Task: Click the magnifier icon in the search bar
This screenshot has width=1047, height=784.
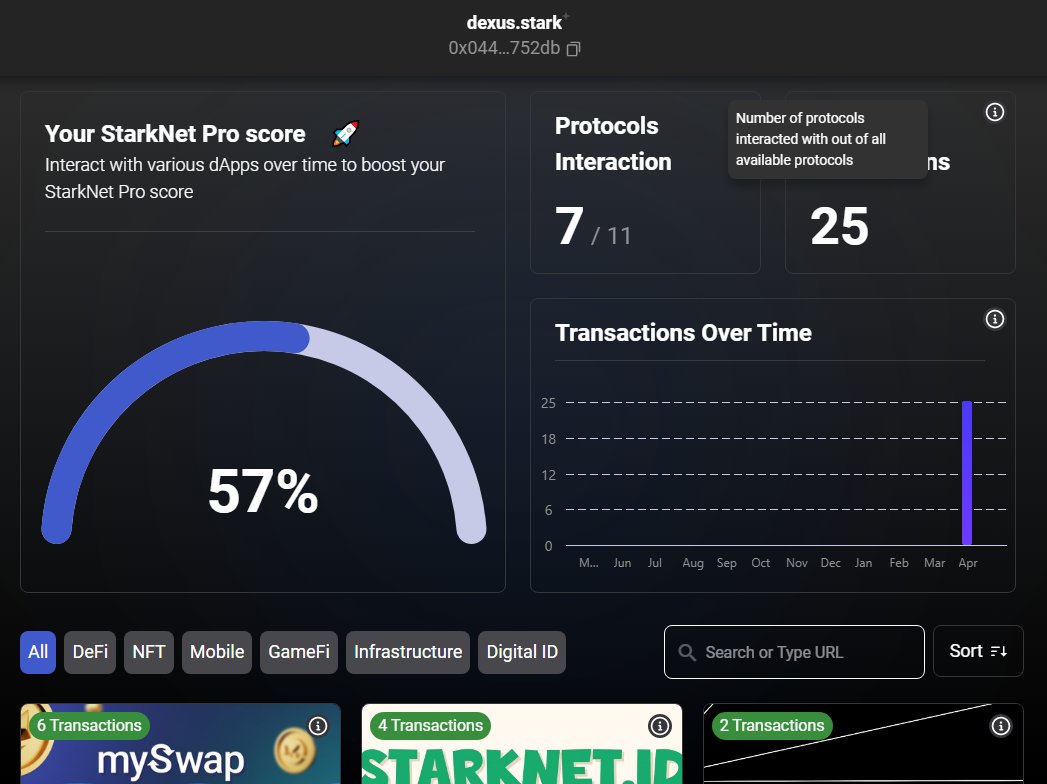Action: [x=687, y=652]
